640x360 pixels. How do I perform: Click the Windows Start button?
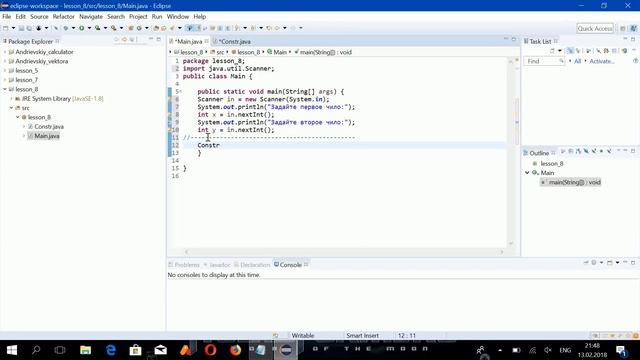tap(12, 350)
